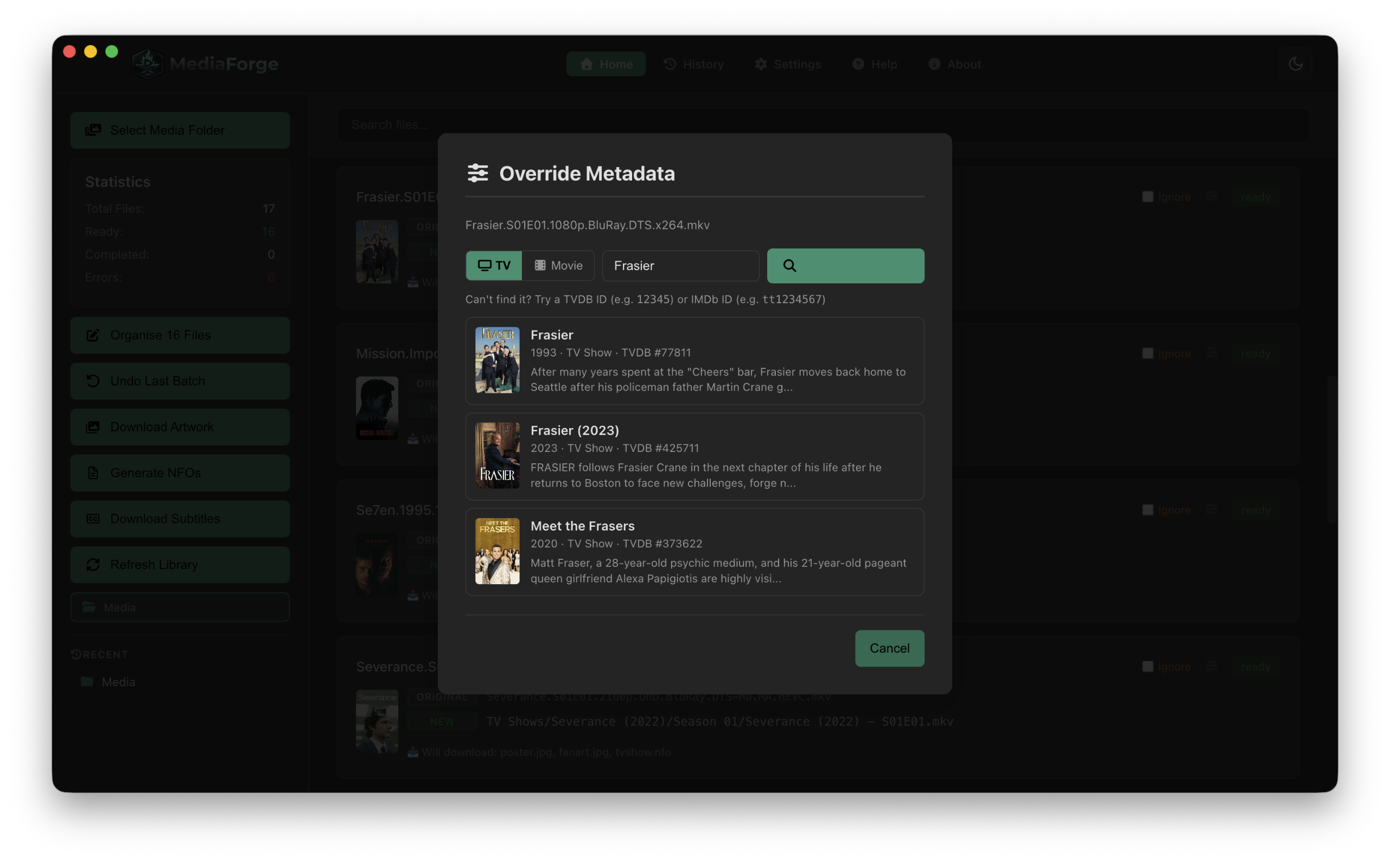Enable the Ignore checkbox on the top file row
The image size is (1389, 868).
[1148, 196]
